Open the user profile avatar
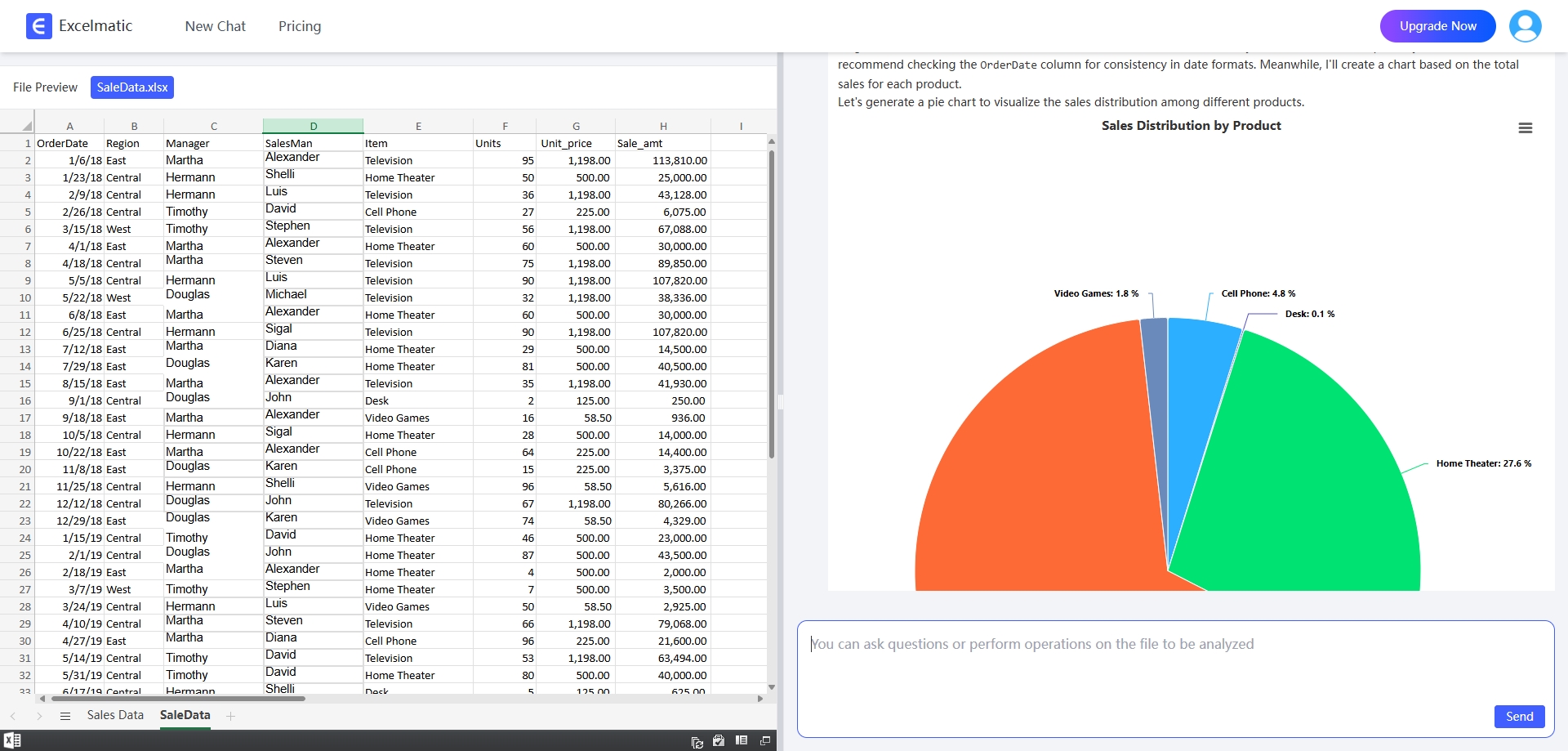The width and height of the screenshot is (1568, 751). 1525,26
